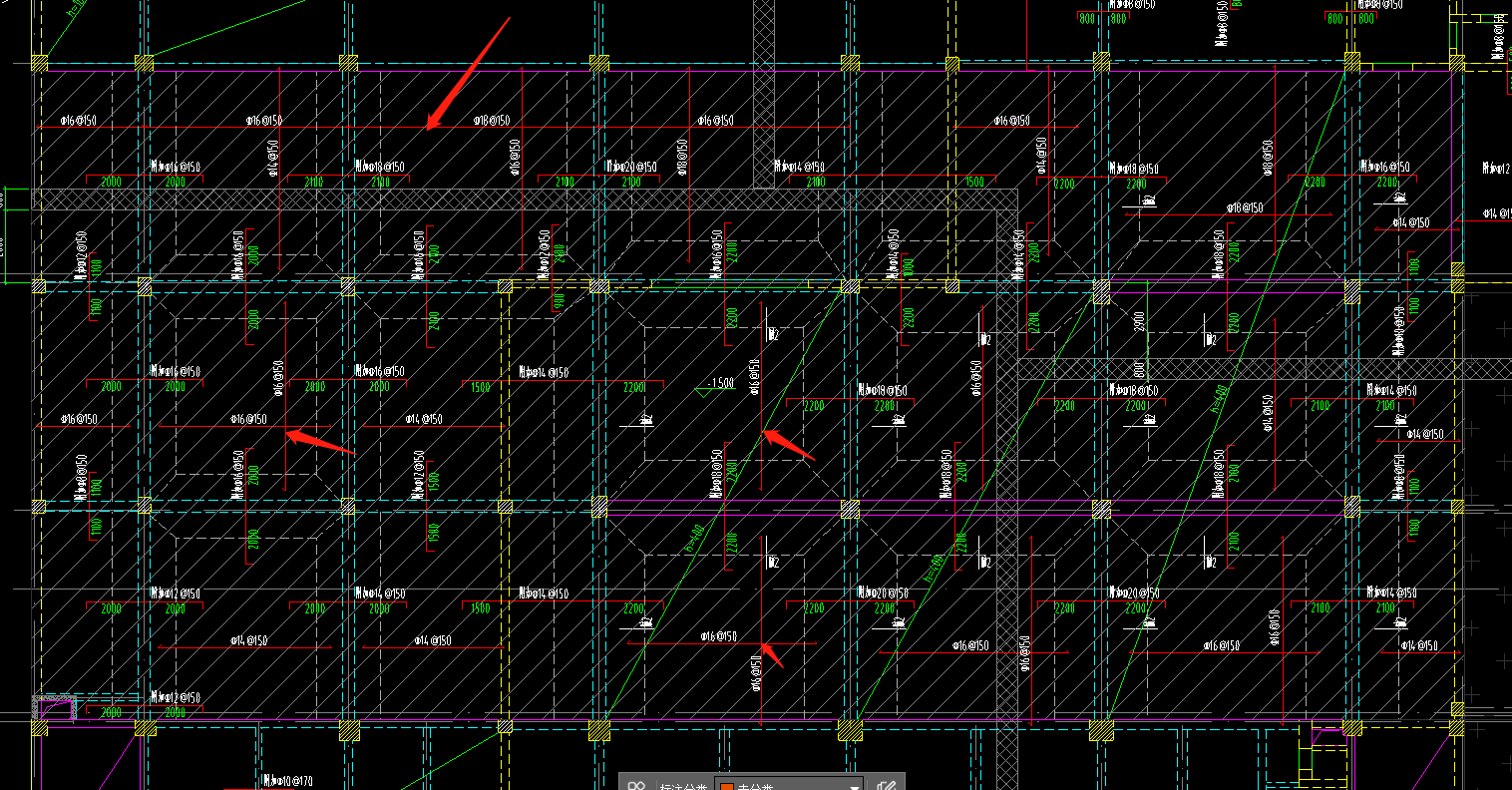Viewport: 1512px width, 790px height.
Task: Select the -1.500 elevation label
Action: (x=721, y=384)
